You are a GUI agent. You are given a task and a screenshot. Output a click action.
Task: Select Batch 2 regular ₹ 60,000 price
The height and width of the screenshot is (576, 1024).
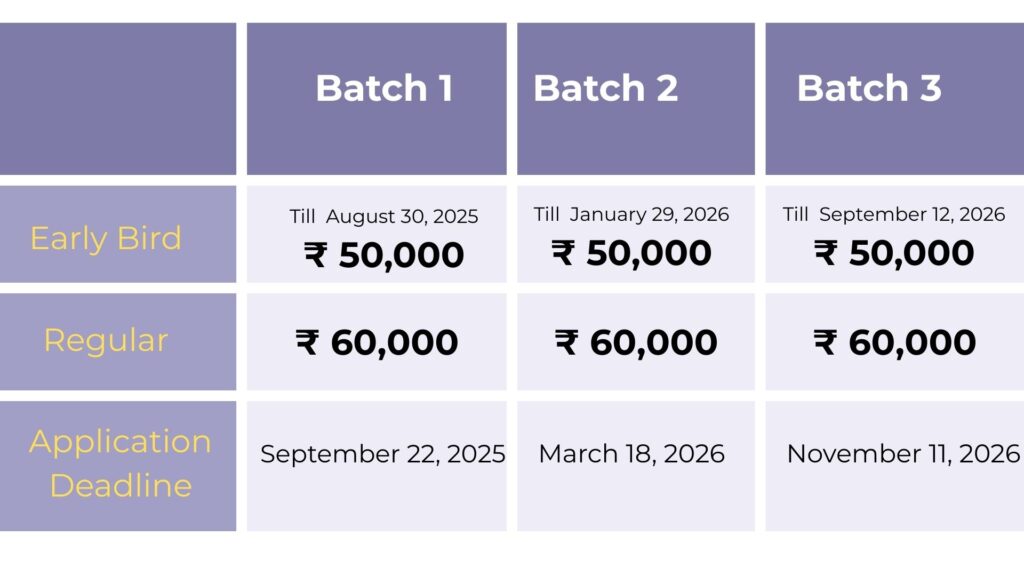tap(635, 342)
